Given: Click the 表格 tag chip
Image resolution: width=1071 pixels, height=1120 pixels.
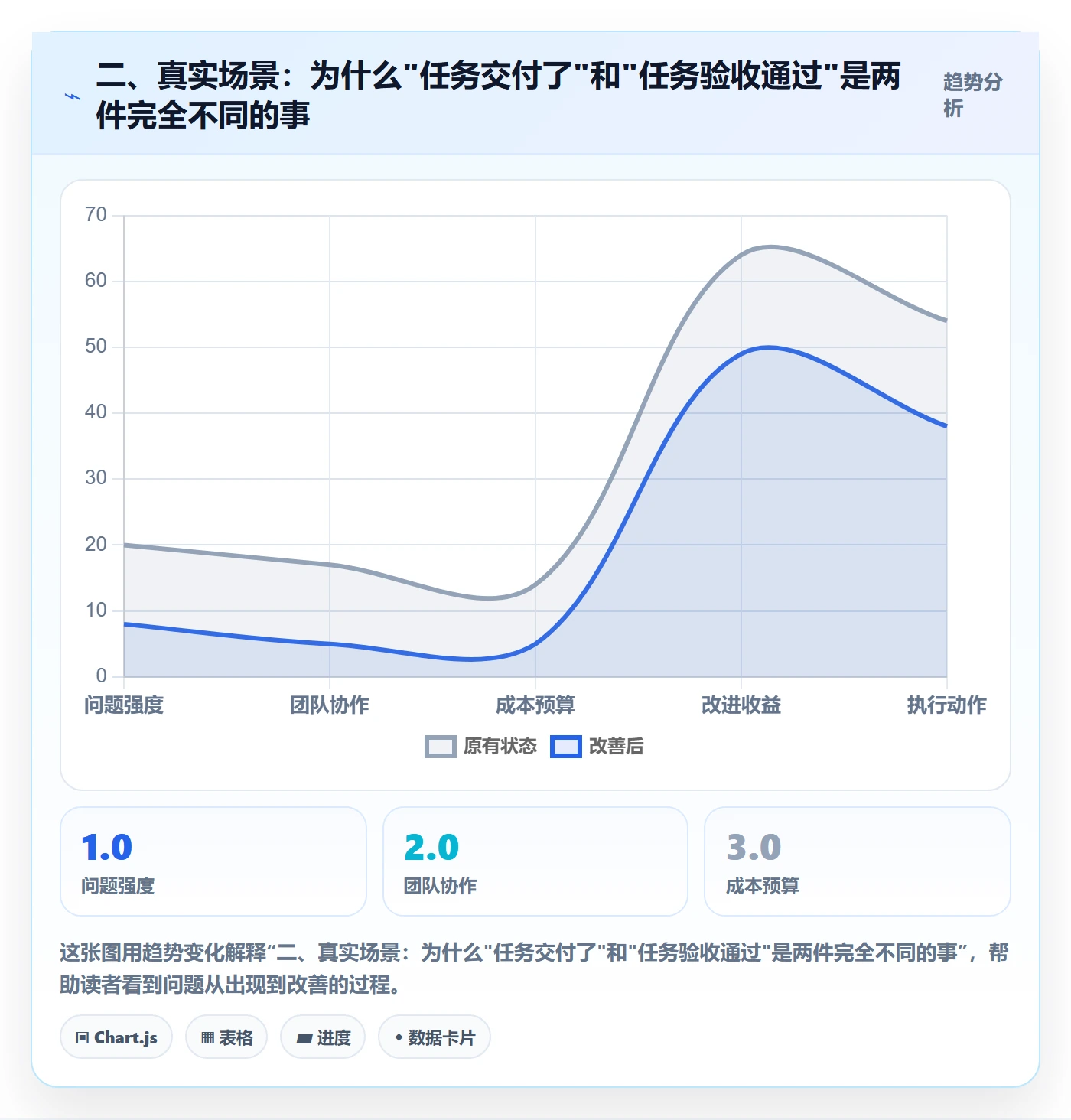Looking at the screenshot, I should pyautogui.click(x=226, y=1037).
